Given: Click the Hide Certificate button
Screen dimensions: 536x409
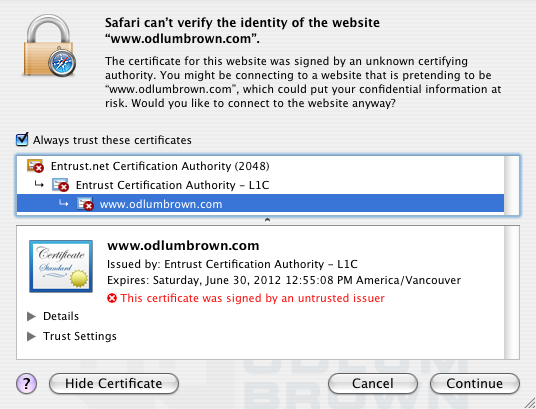Looking at the screenshot, I should 114,383.
